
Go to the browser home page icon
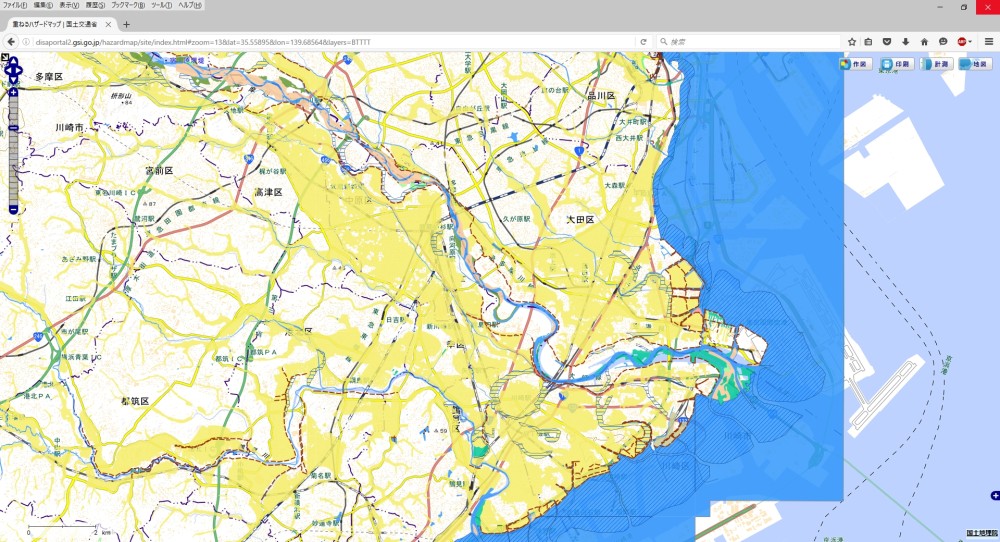[x=924, y=42]
